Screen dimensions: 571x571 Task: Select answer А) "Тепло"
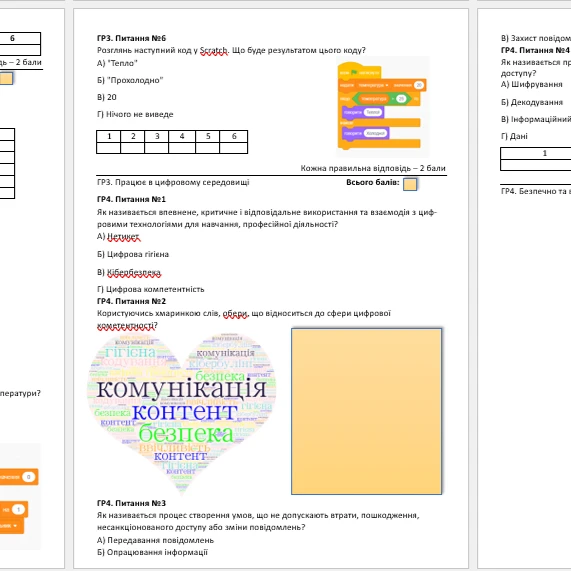pos(117,63)
